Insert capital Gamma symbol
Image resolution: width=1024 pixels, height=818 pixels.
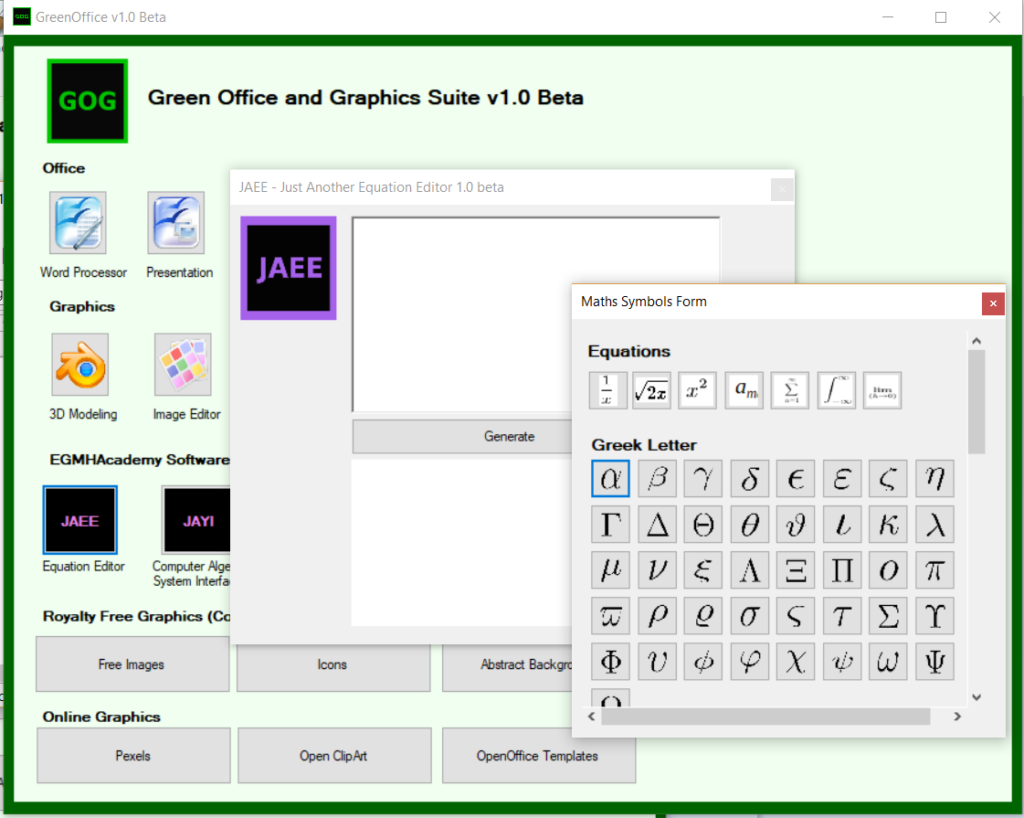point(610,524)
